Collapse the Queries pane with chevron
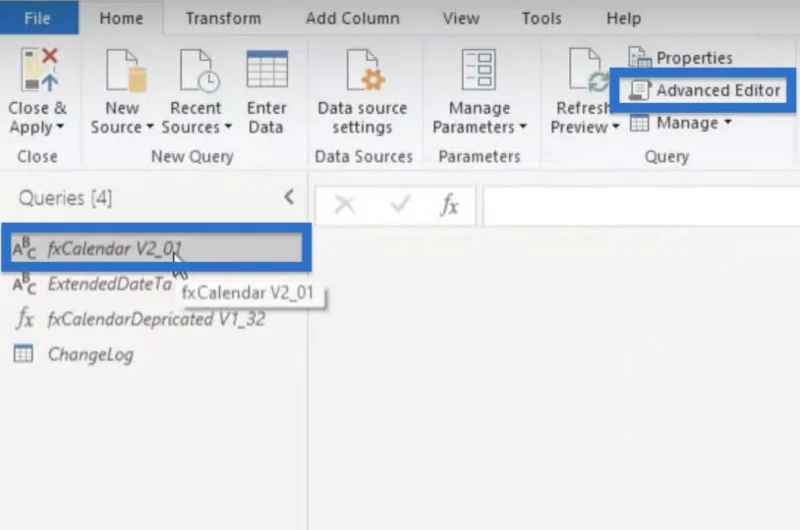800x530 pixels. coord(289,197)
